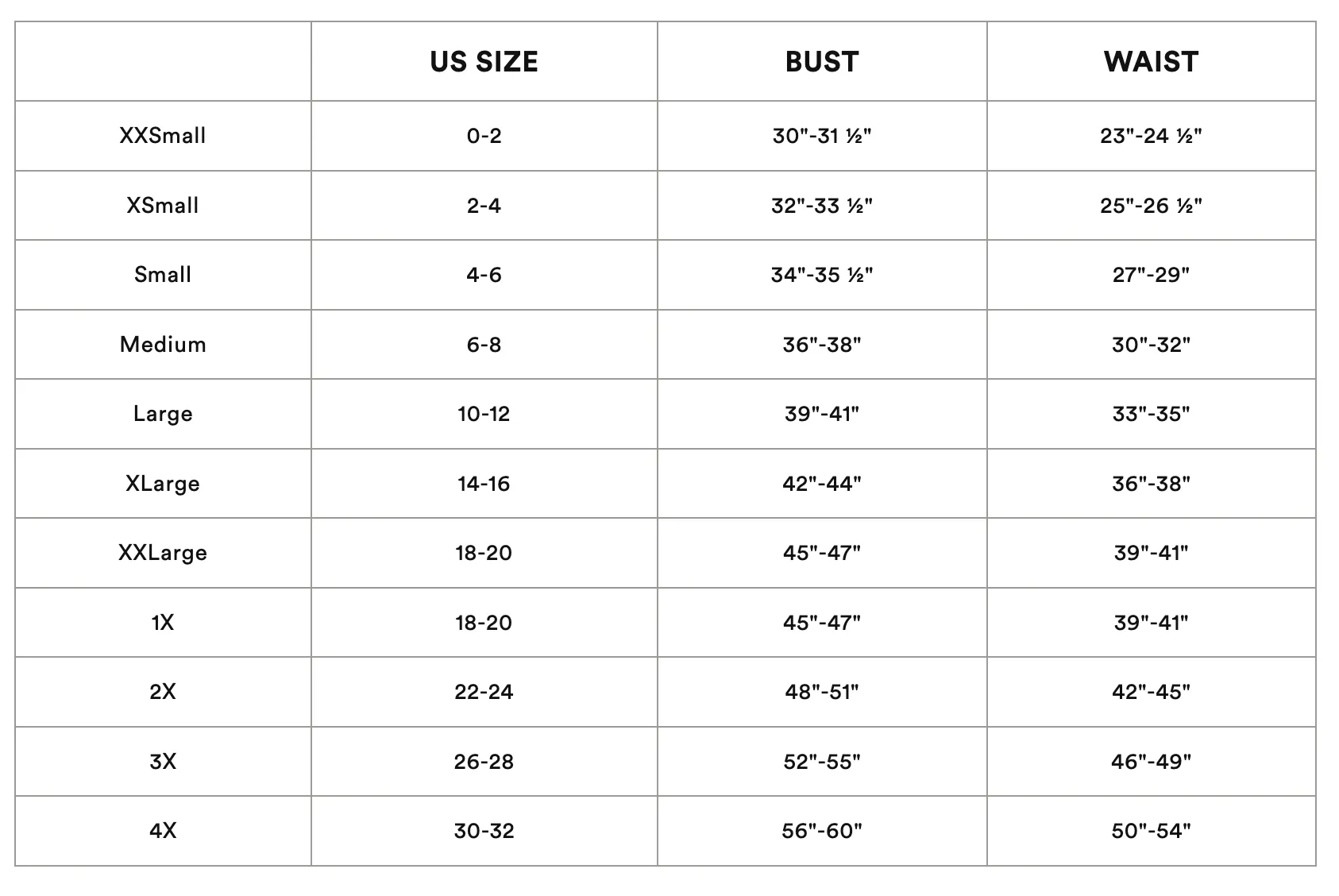Click the 4X size label
The image size is (1339, 896).
(x=163, y=831)
